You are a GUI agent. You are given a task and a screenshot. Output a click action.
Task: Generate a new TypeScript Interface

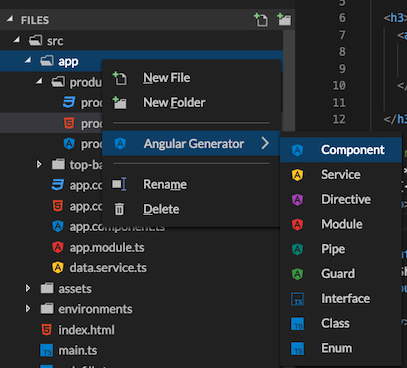[341, 299]
